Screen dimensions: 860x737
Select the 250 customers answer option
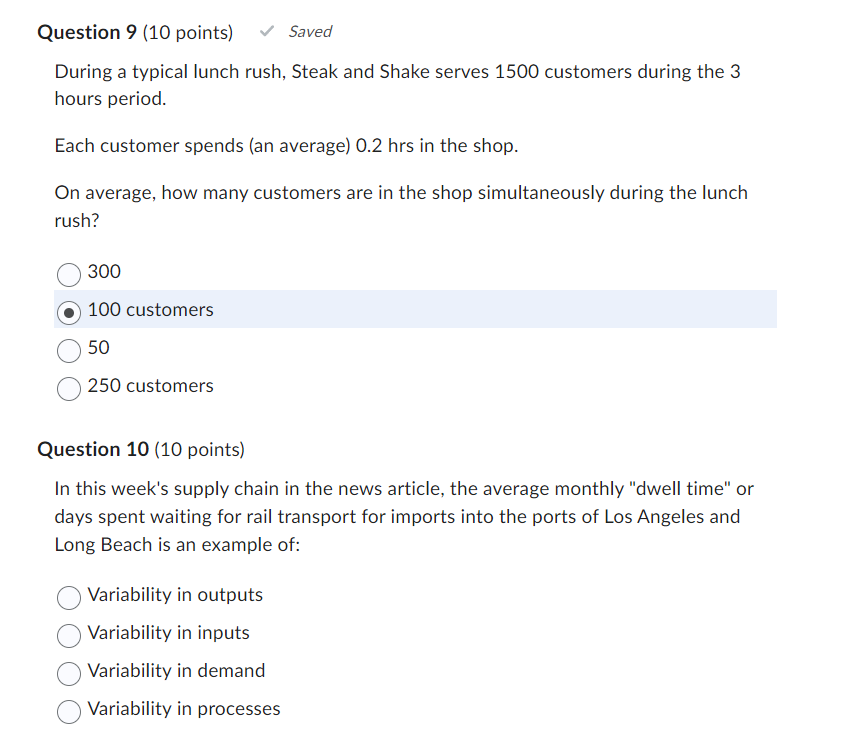pos(68,389)
